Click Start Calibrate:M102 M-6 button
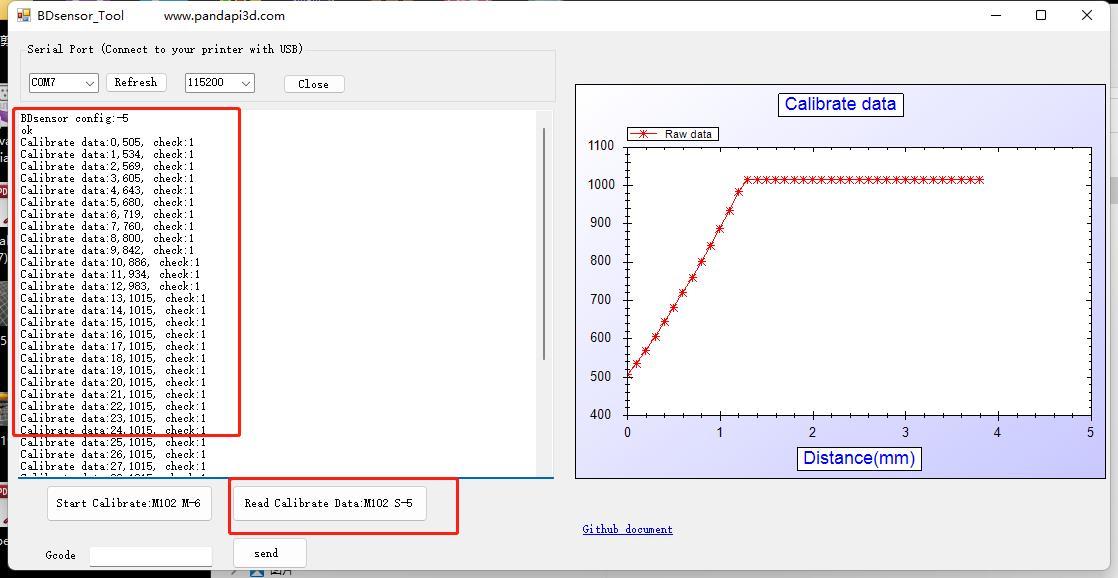Viewport: 1118px width, 578px height. 129,503
